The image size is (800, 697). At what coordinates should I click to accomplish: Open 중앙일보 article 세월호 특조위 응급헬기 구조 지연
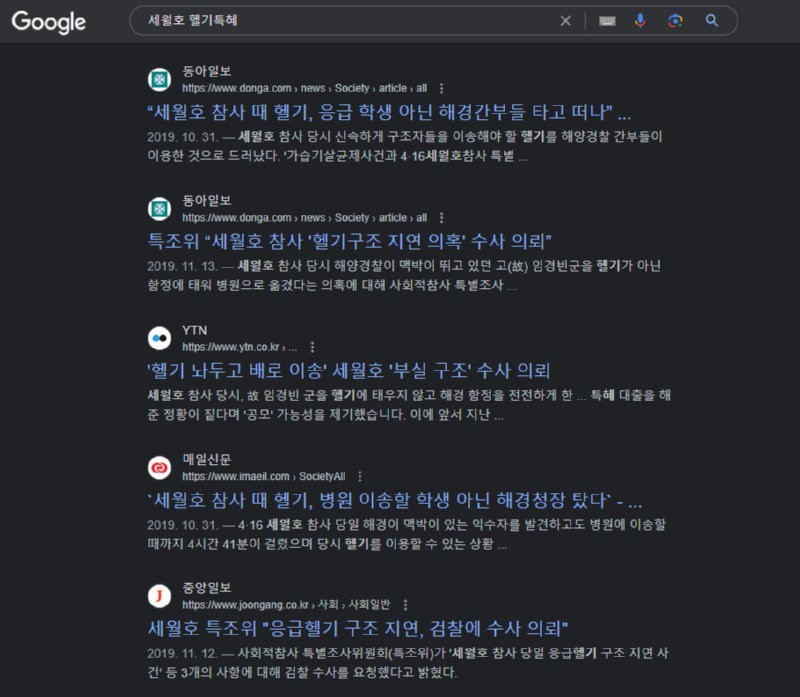[358, 628]
